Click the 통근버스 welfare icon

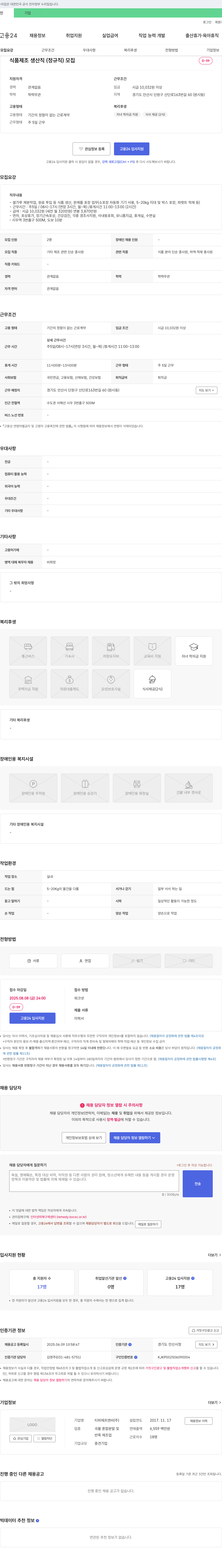[x=28, y=651]
